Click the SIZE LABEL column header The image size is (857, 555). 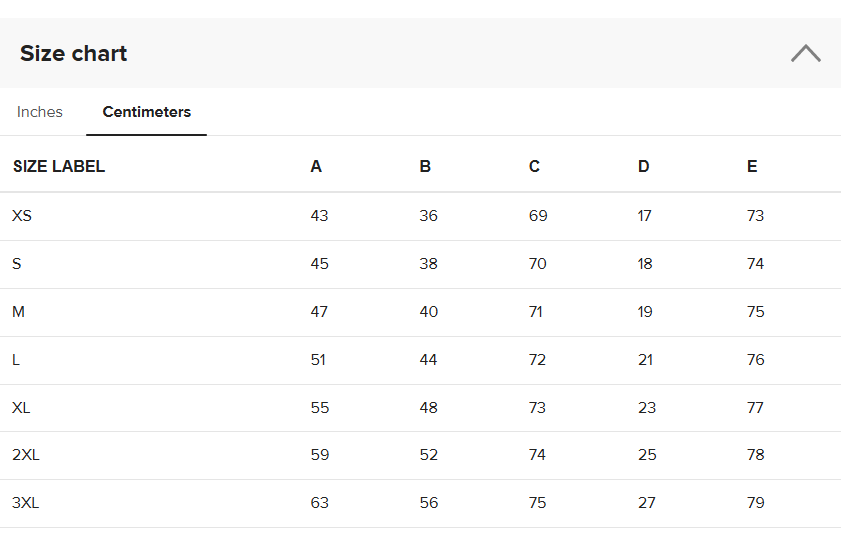pos(59,167)
